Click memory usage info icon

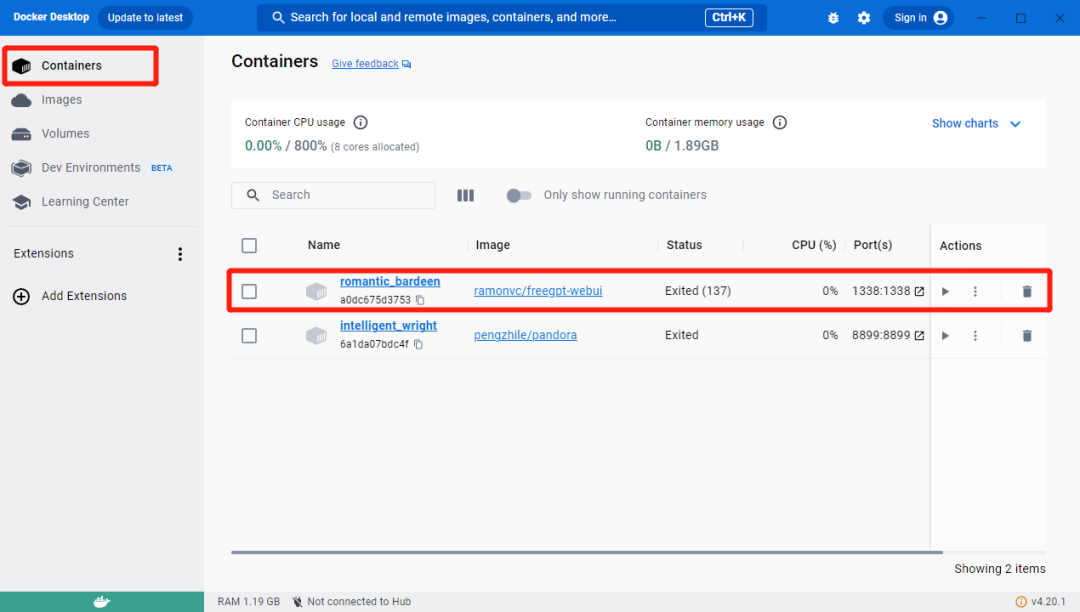pyautogui.click(x=780, y=123)
